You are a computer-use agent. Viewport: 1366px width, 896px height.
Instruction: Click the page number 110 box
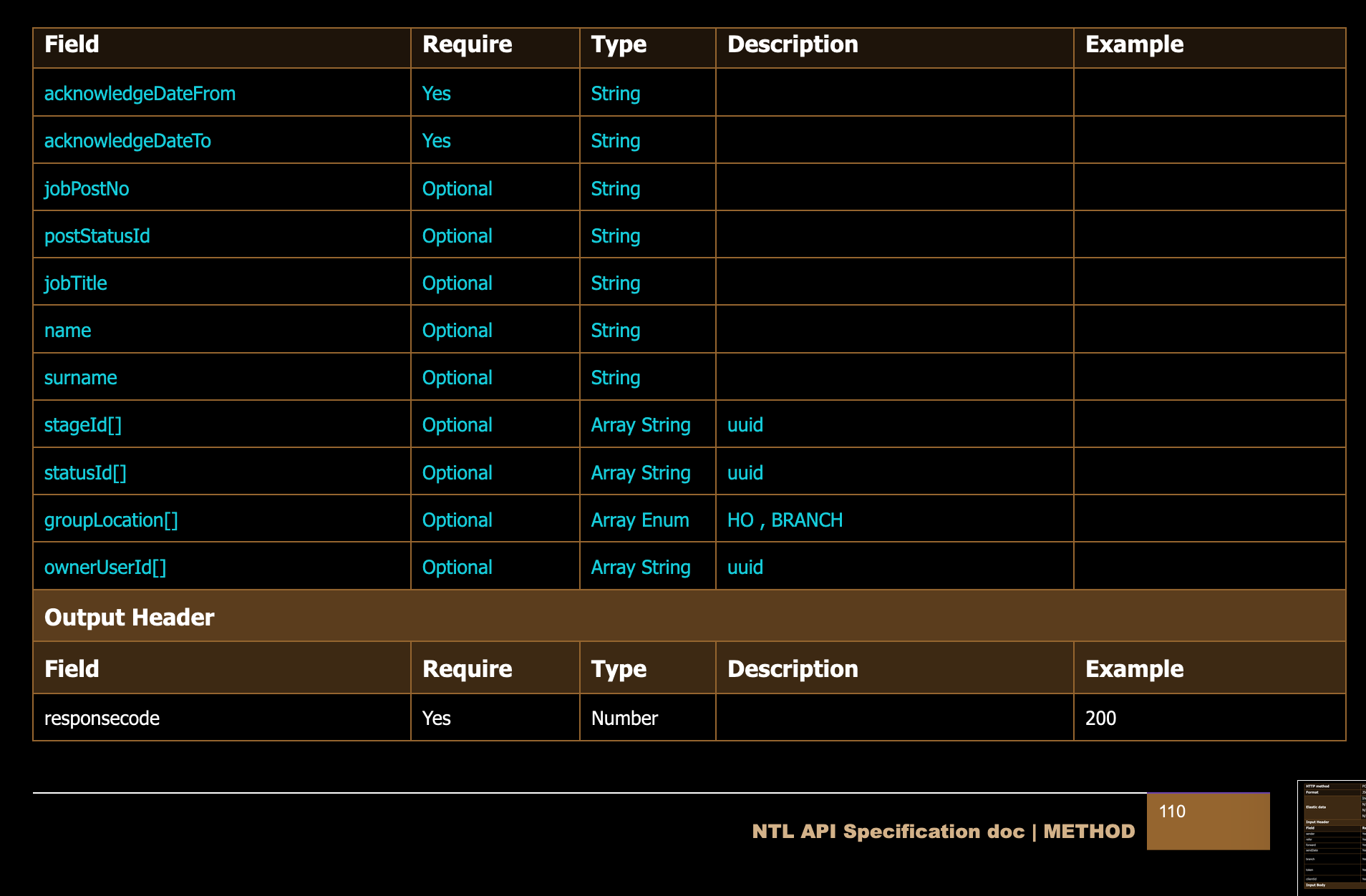pos(1208,821)
